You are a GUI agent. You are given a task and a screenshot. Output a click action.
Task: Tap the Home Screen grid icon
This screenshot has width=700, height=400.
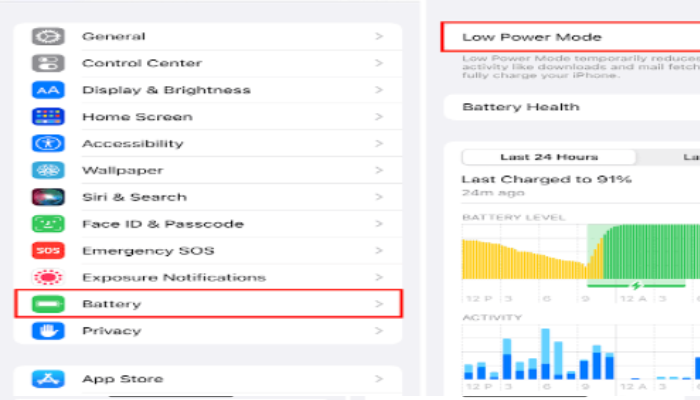(48, 117)
